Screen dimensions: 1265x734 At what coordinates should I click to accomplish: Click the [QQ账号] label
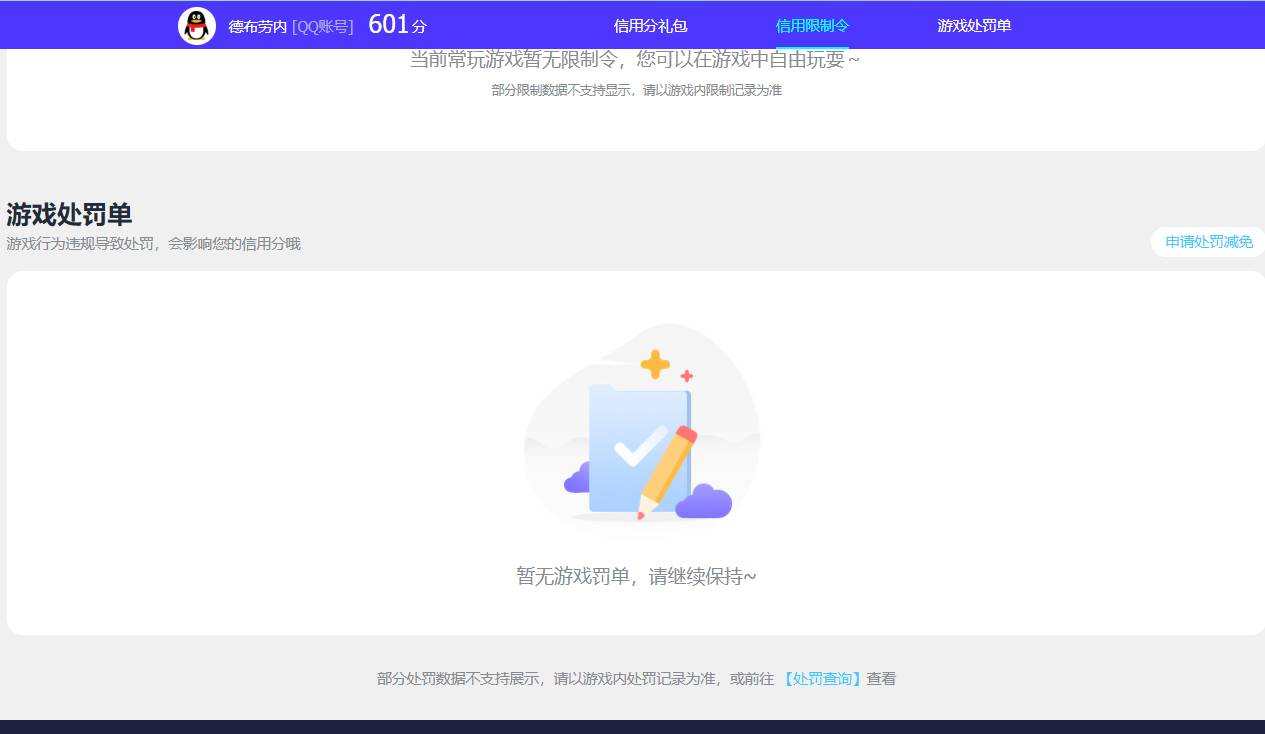tap(323, 27)
